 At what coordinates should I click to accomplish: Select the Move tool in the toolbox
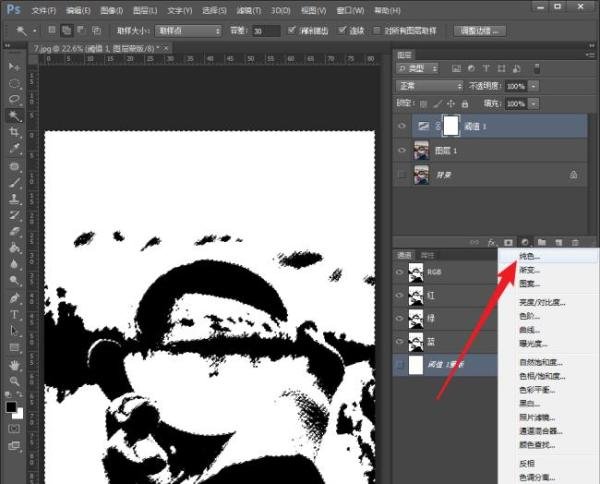click(14, 67)
